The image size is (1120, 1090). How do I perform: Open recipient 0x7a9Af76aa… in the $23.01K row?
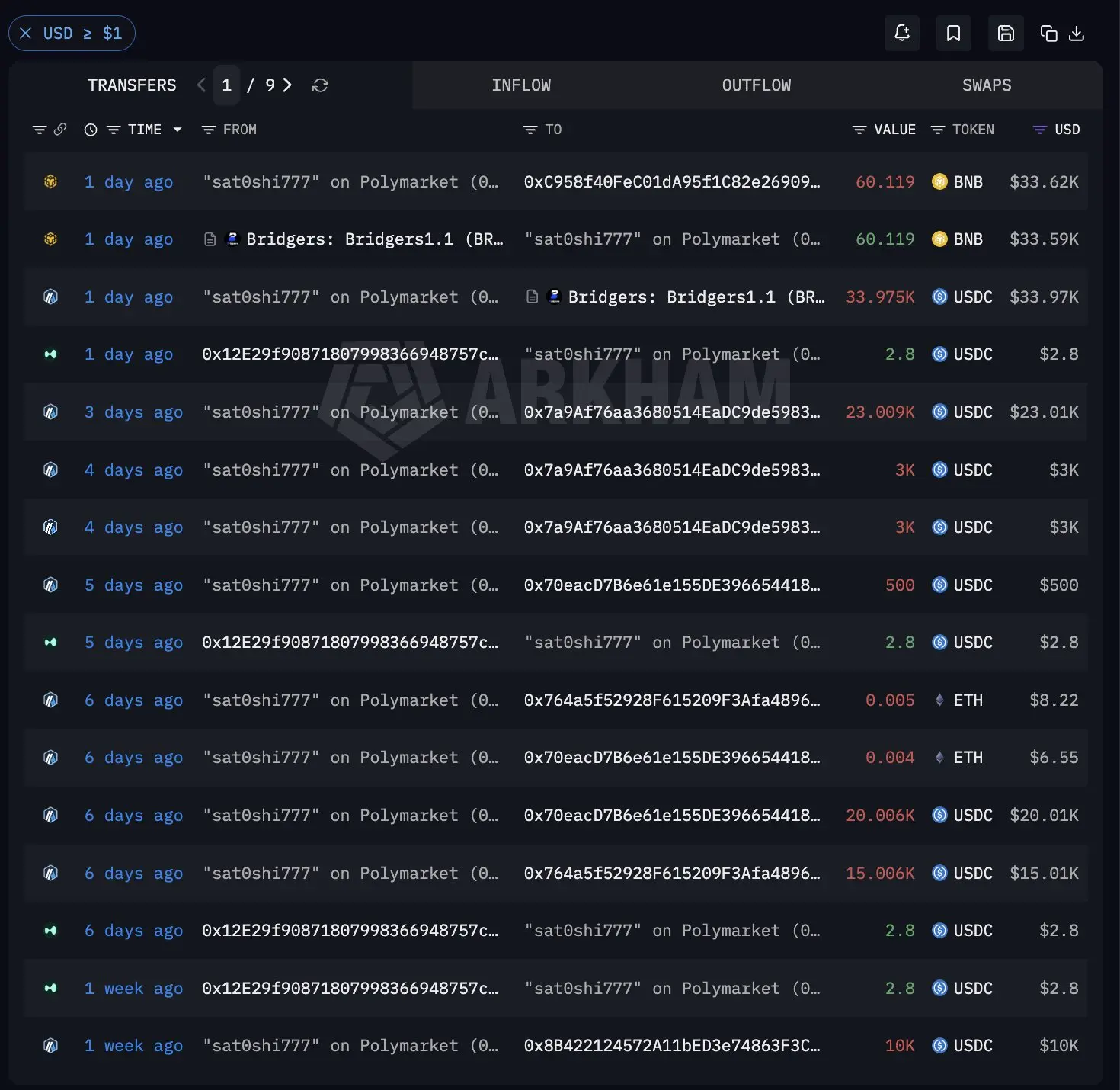[672, 412]
